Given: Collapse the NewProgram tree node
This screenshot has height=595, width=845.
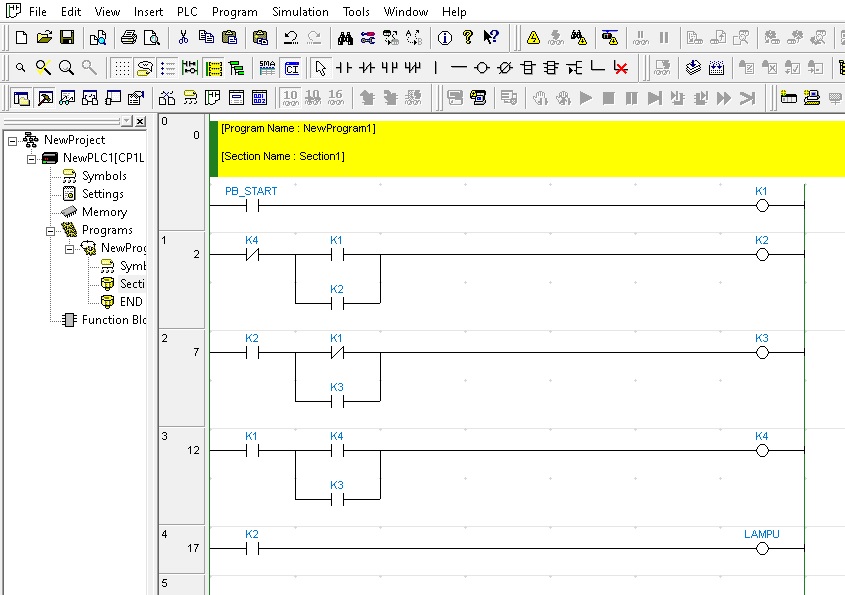Looking at the screenshot, I should [x=69, y=249].
